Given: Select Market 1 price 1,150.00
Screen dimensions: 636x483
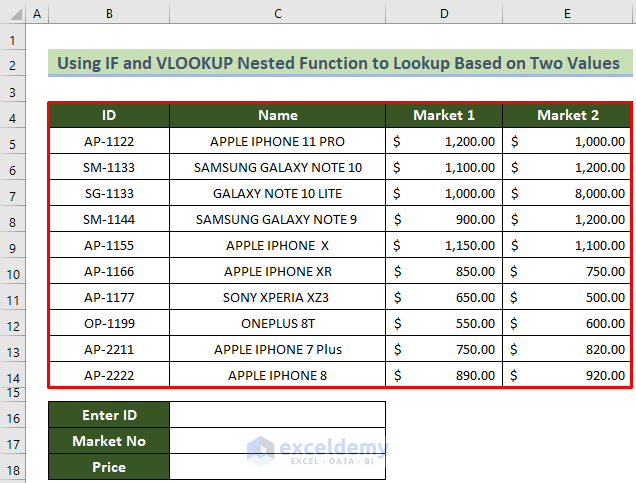Looking at the screenshot, I should (x=444, y=245).
